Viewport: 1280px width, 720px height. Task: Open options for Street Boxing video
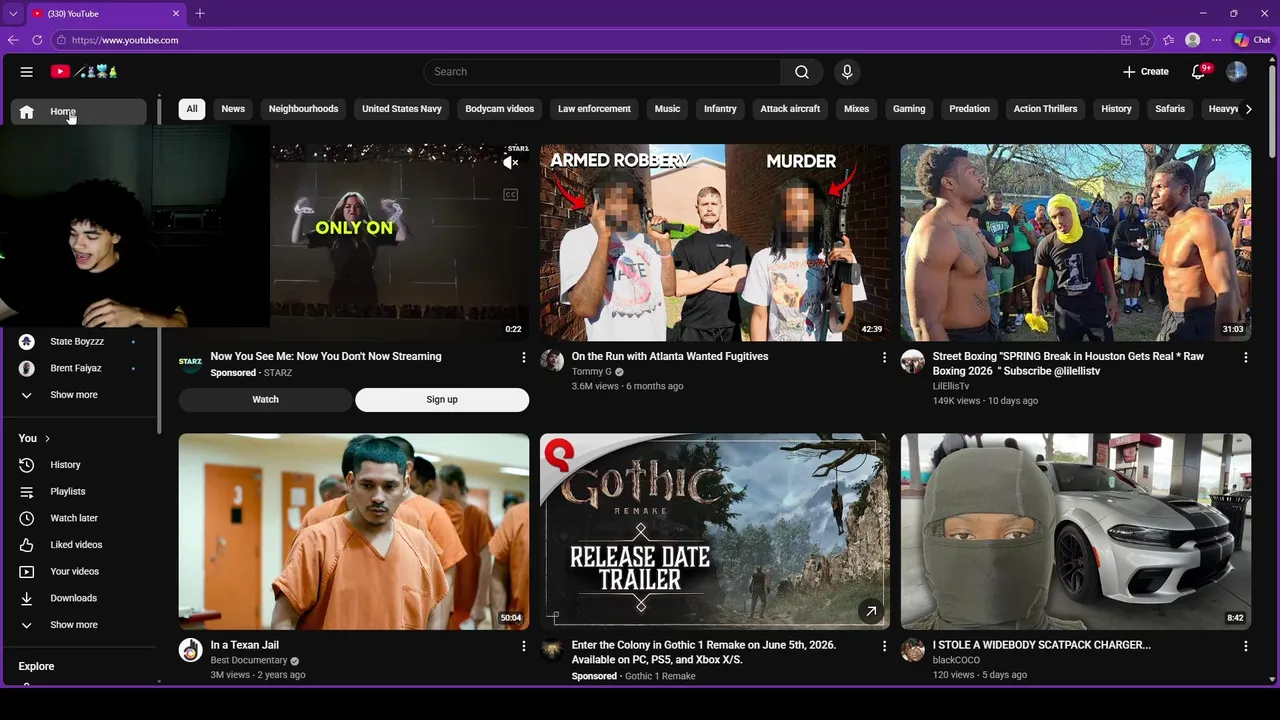tap(1245, 357)
